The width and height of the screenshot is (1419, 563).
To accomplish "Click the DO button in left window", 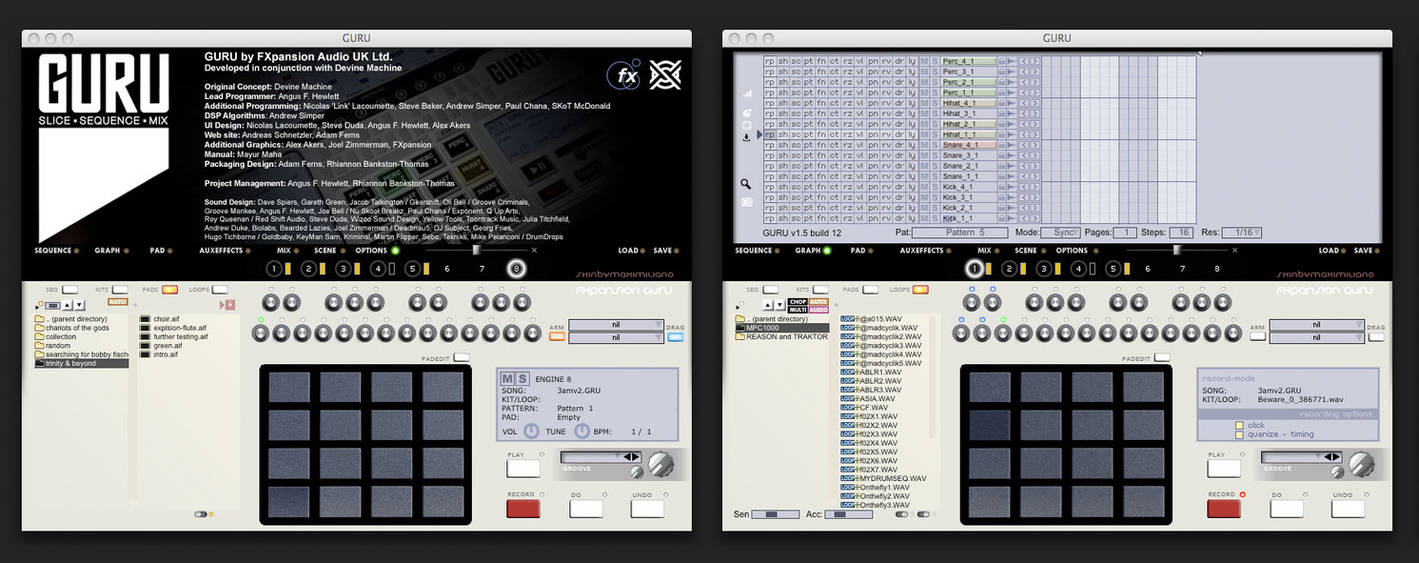I will (x=586, y=508).
